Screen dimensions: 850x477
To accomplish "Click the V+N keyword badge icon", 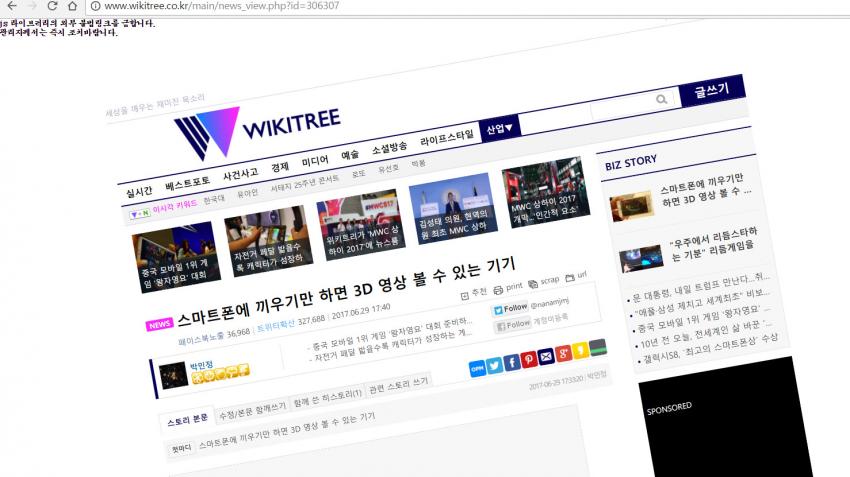I will pyautogui.click(x=139, y=214).
